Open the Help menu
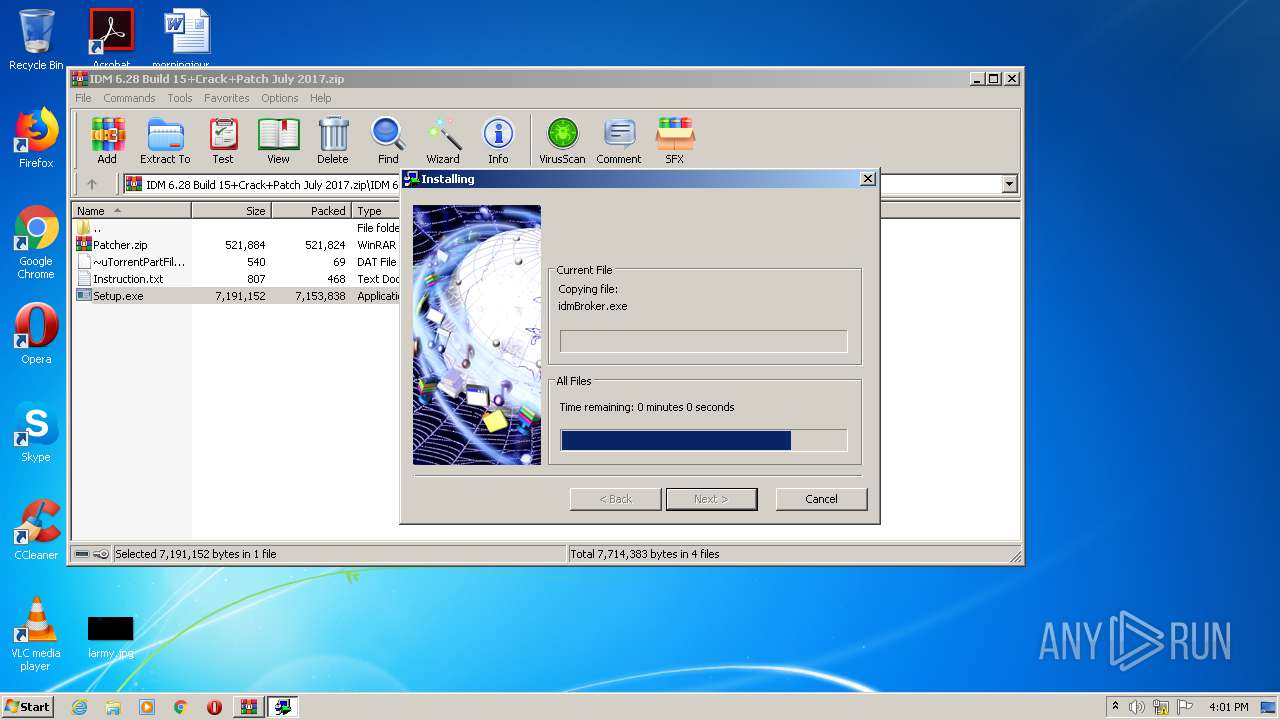 (x=320, y=98)
